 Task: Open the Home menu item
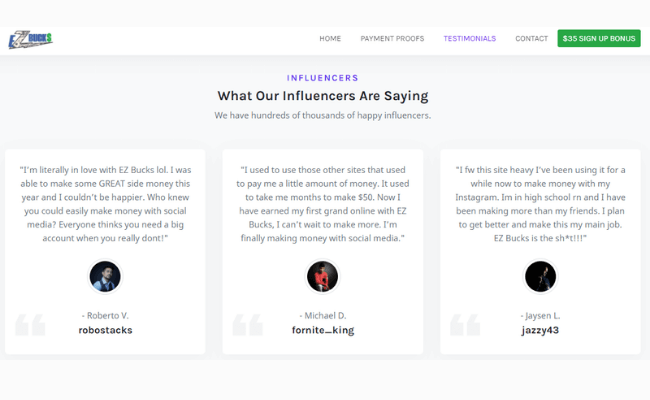[x=330, y=39]
